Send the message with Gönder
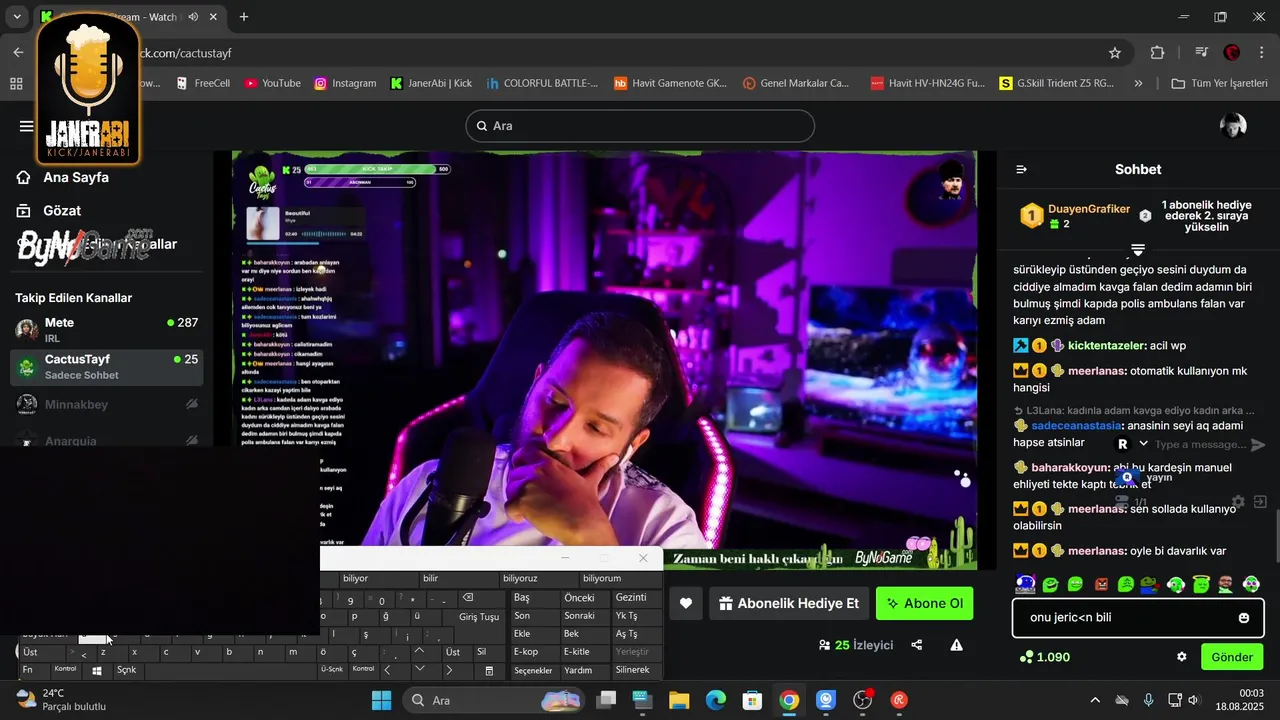Viewport: 1280px width, 720px height. [x=1232, y=657]
